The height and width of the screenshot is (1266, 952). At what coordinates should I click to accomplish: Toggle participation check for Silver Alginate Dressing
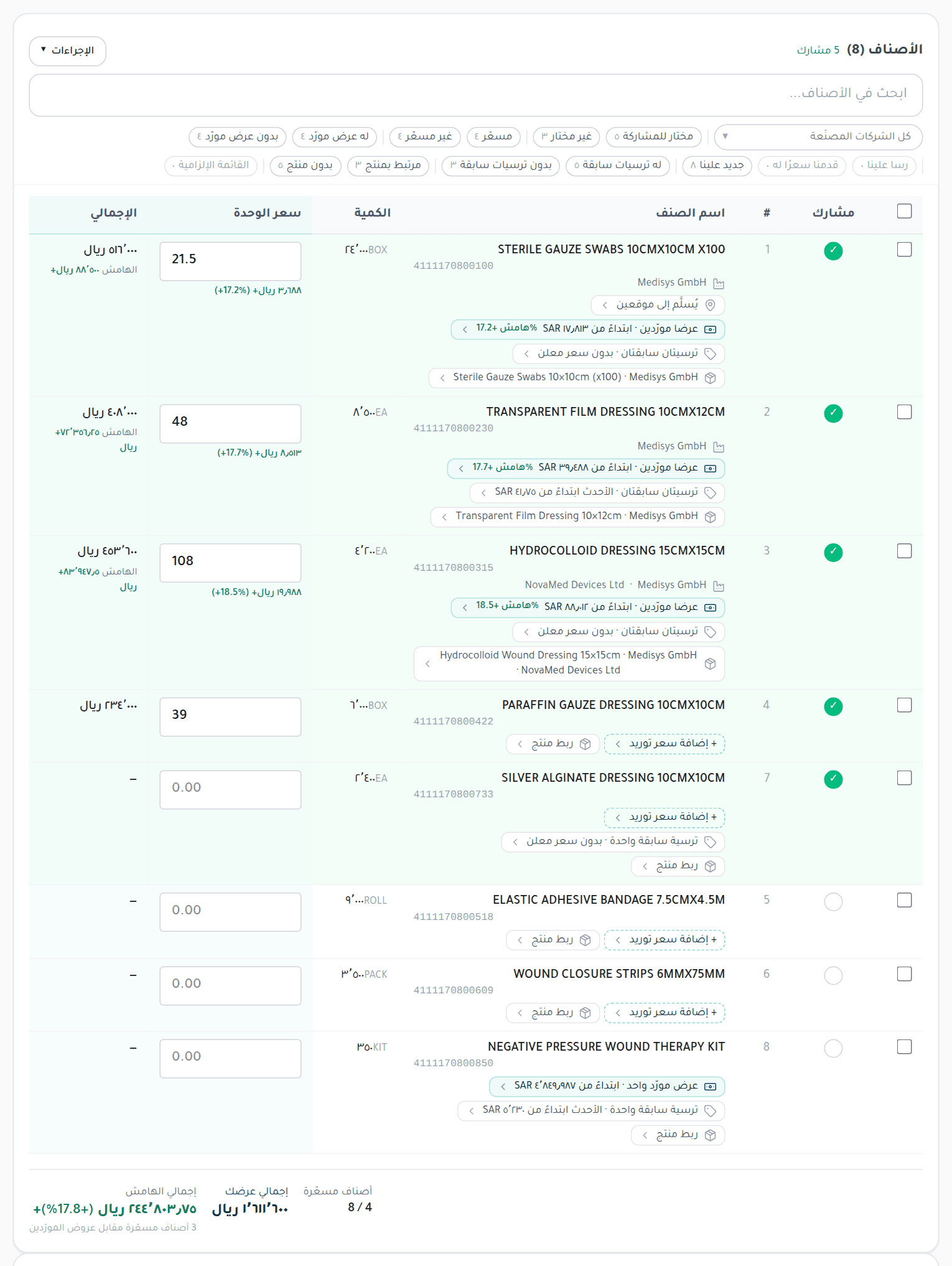pyautogui.click(x=833, y=779)
